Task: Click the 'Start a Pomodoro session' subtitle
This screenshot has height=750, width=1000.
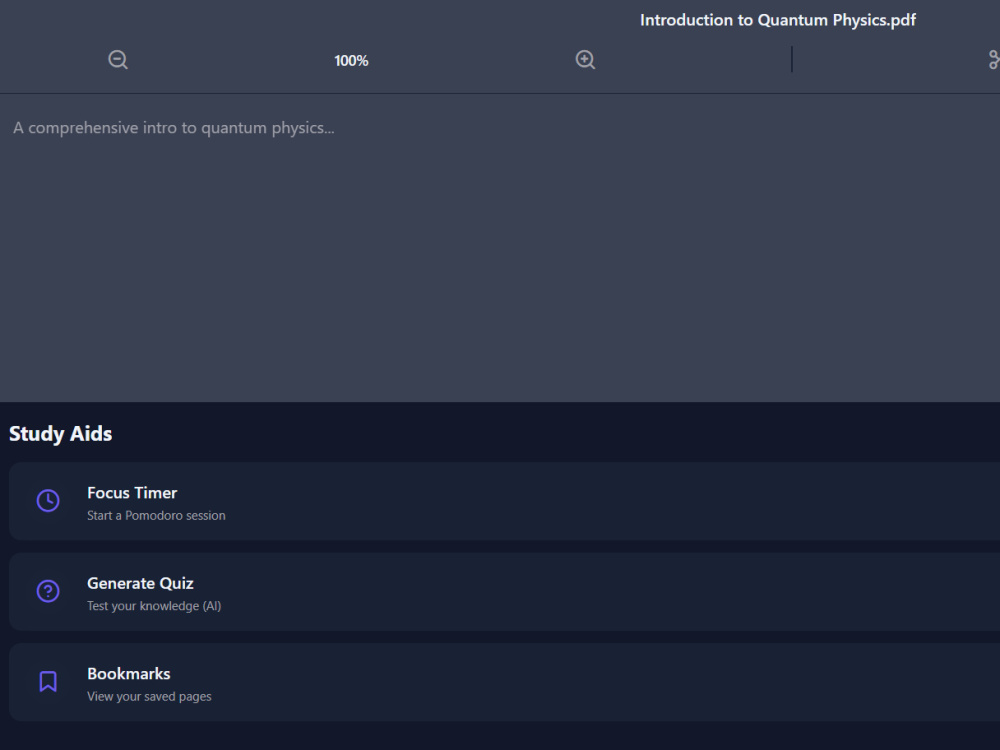Action: click(x=156, y=515)
